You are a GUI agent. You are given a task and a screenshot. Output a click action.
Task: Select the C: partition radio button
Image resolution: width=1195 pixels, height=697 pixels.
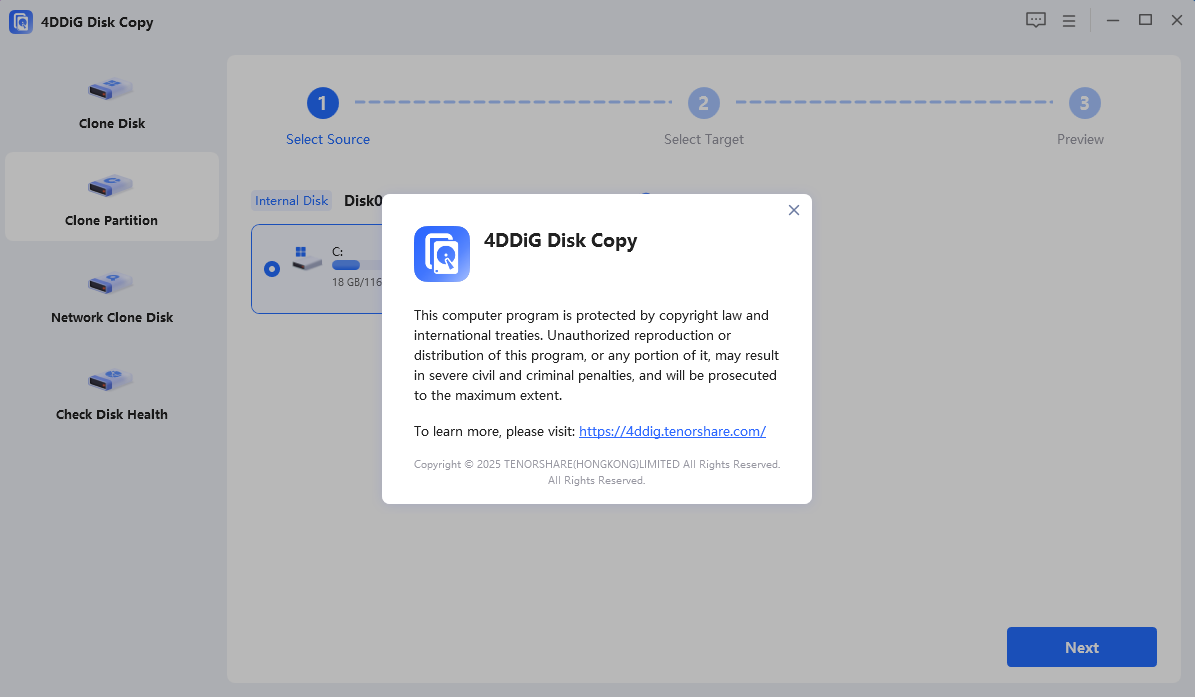[271, 269]
